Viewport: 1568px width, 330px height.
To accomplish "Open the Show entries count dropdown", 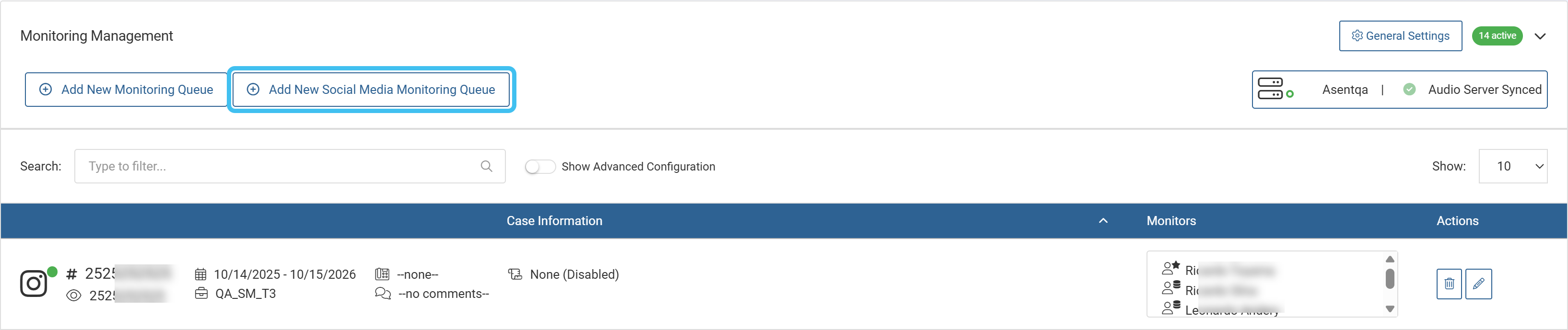I will 1512,167.
